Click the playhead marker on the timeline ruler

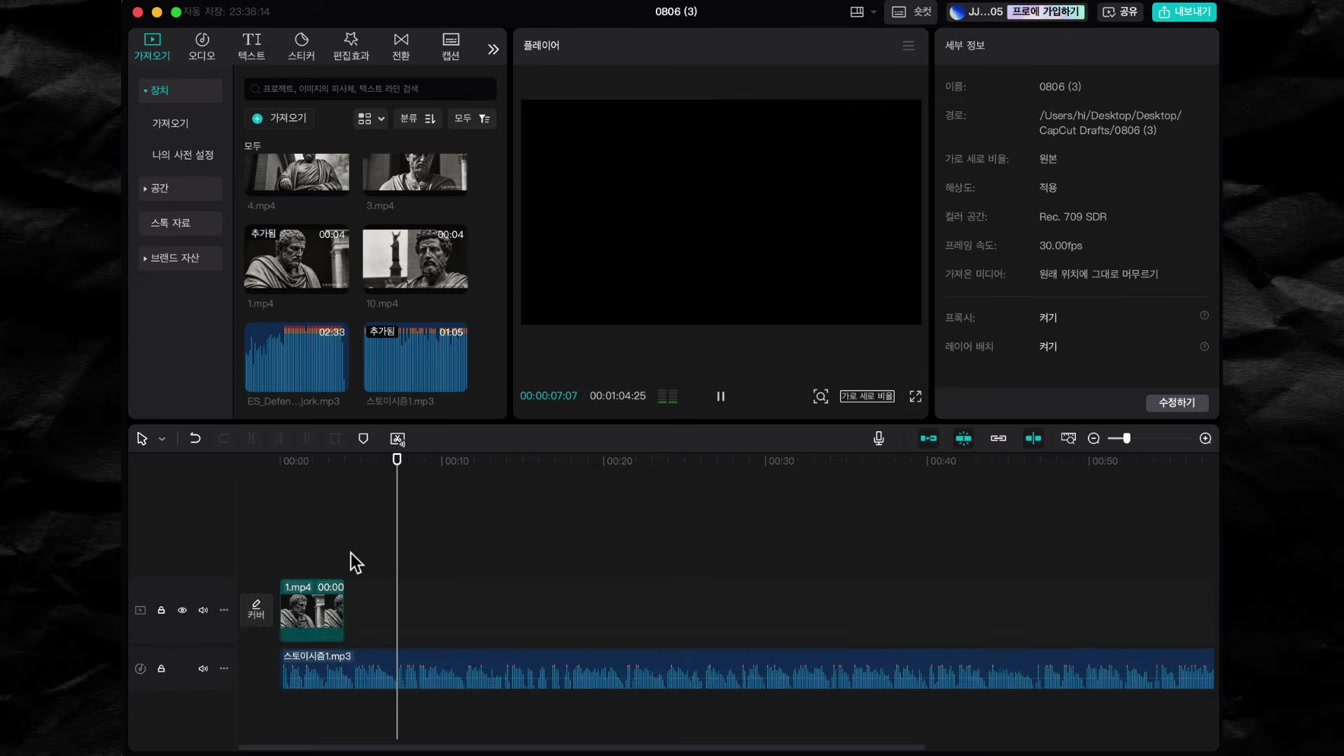[397, 459]
